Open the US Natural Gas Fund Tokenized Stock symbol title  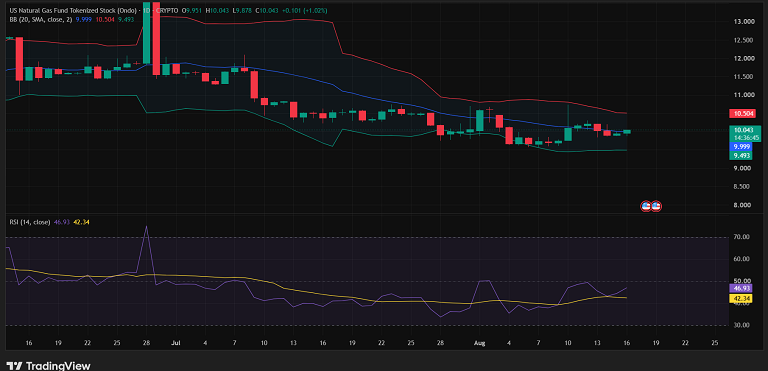tap(72, 10)
